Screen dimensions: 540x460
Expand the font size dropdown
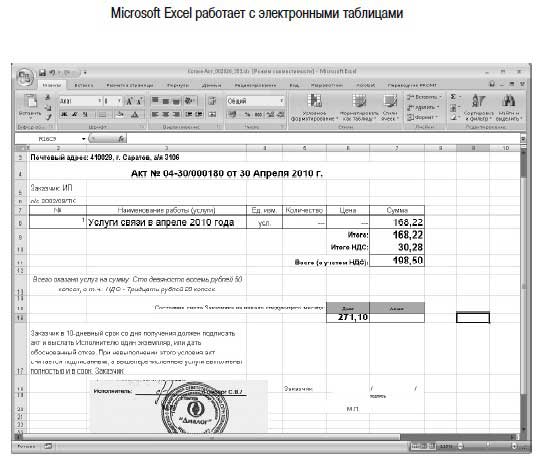(x=119, y=101)
